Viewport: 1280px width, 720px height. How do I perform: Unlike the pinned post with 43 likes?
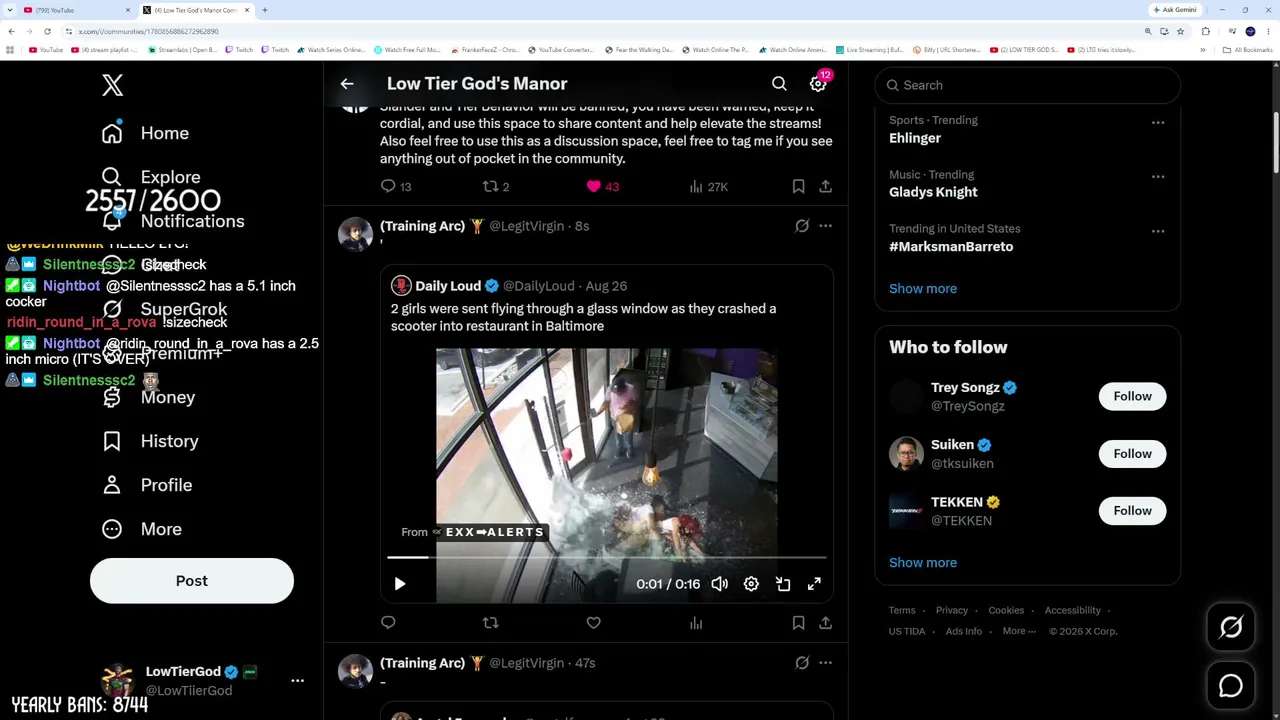pos(602,187)
